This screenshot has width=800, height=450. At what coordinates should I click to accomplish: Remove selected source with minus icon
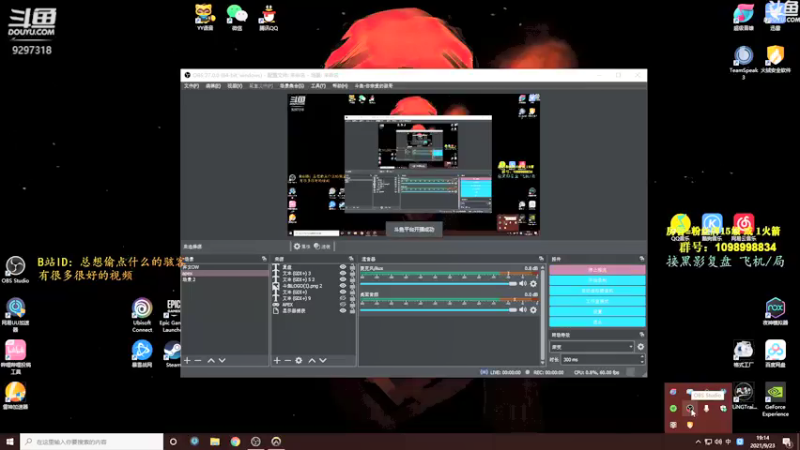click(287, 361)
